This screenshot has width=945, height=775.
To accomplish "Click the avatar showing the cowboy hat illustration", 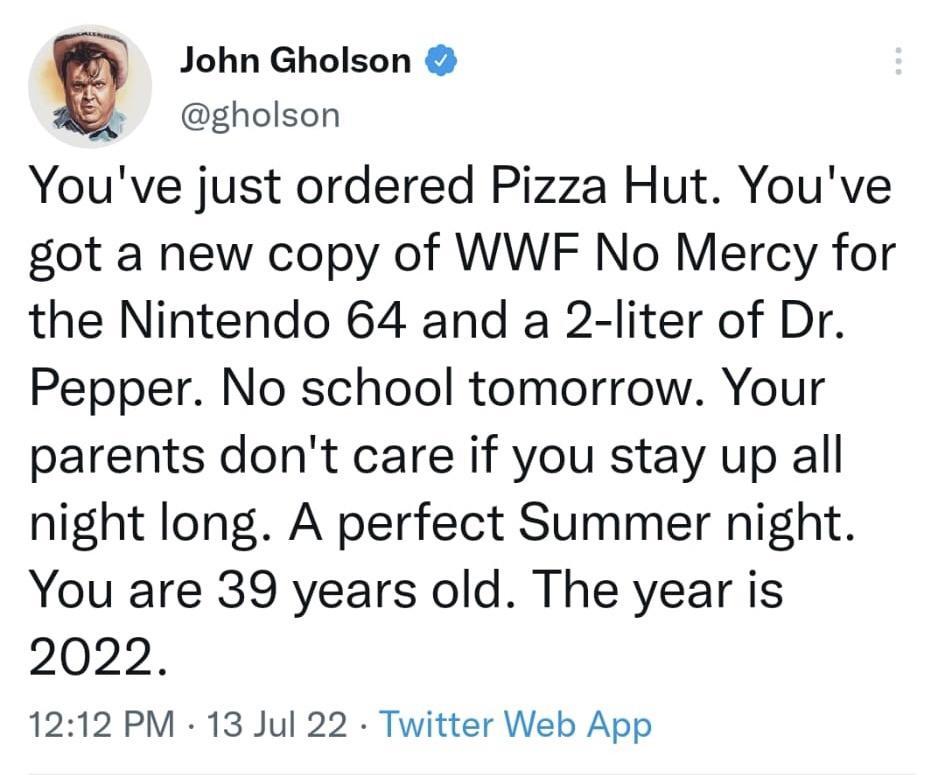I will point(88,85).
